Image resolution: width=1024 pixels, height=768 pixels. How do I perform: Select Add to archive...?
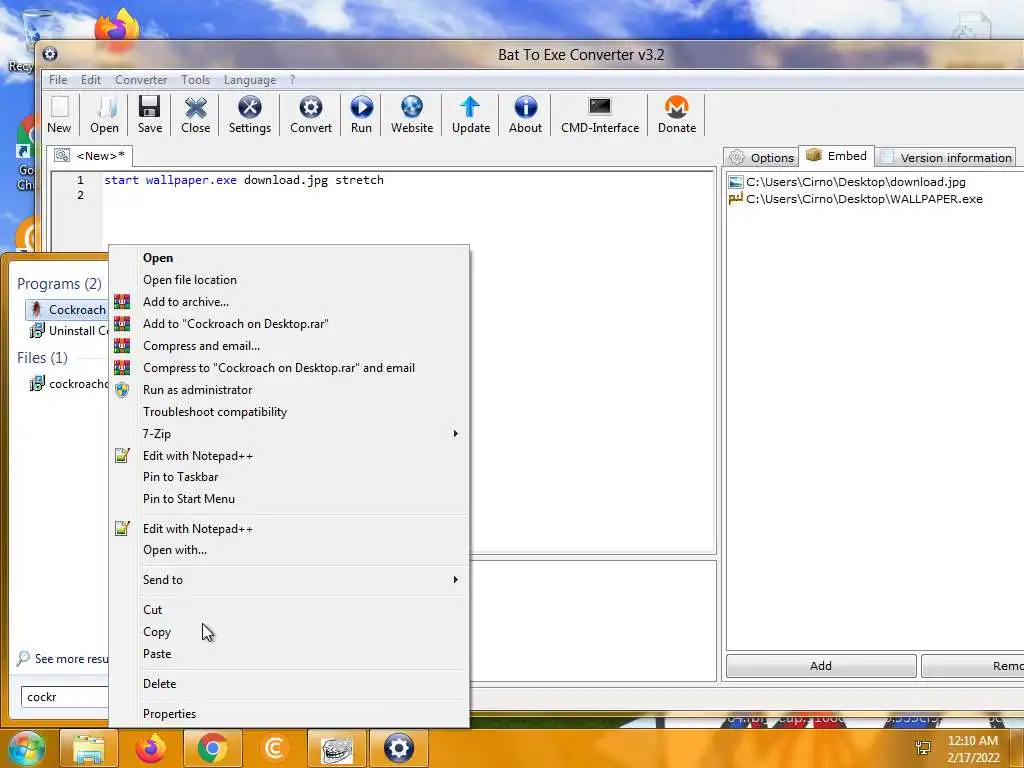tap(289, 302)
